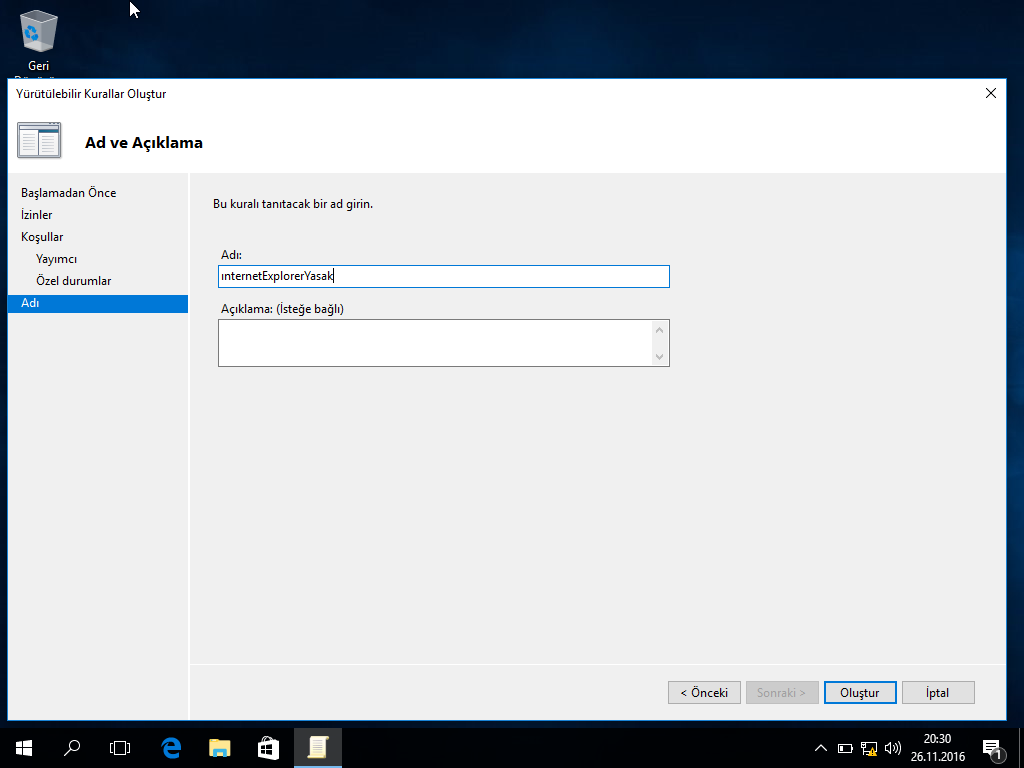The image size is (1024, 768).
Task: Go to the Başlamadan Önce step
Action: [x=68, y=193]
